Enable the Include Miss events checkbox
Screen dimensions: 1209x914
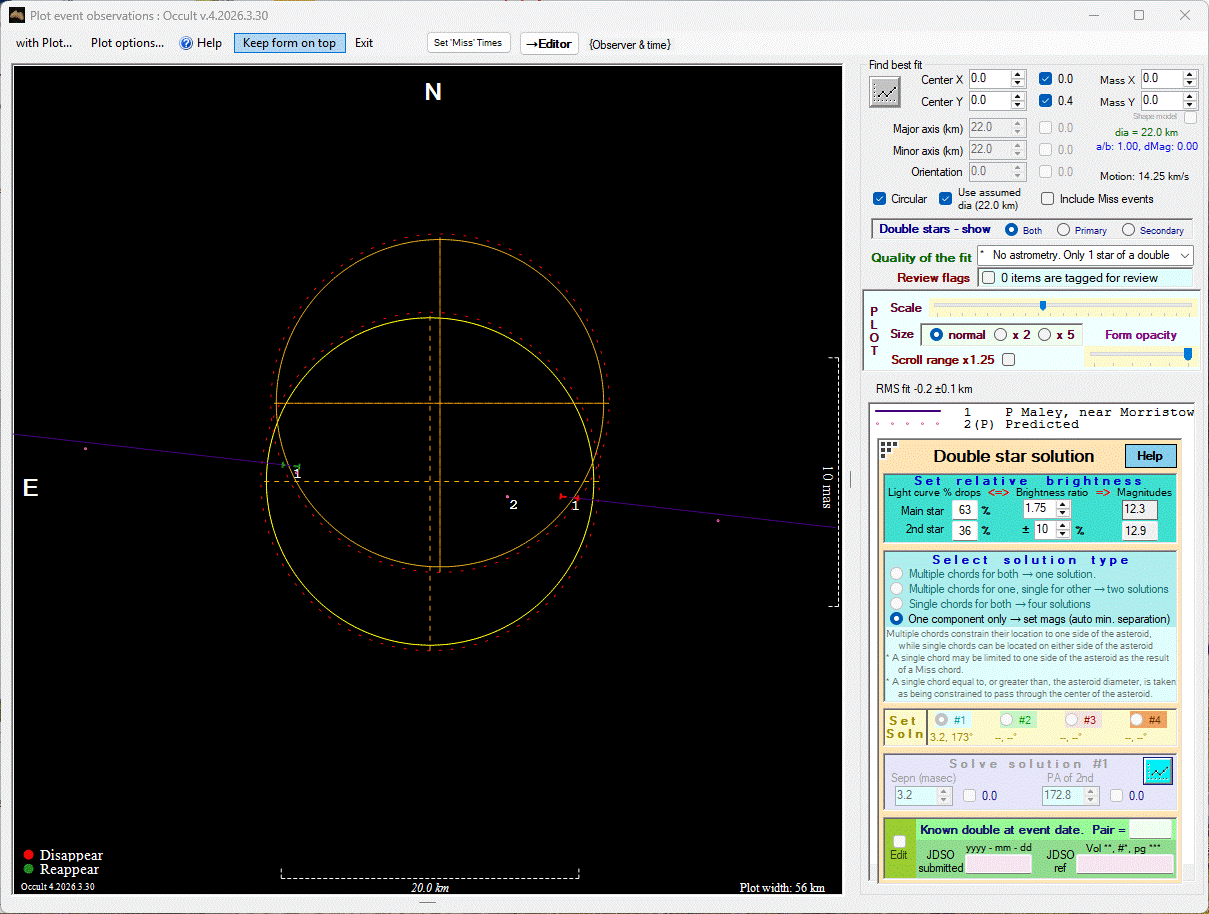click(1048, 198)
